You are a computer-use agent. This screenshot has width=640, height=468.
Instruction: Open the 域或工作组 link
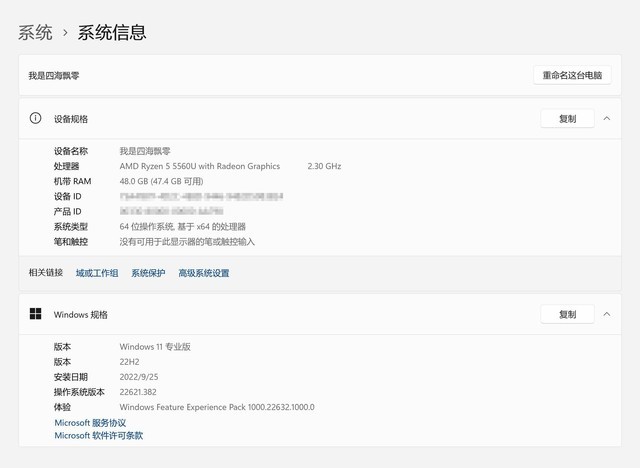coord(97,273)
